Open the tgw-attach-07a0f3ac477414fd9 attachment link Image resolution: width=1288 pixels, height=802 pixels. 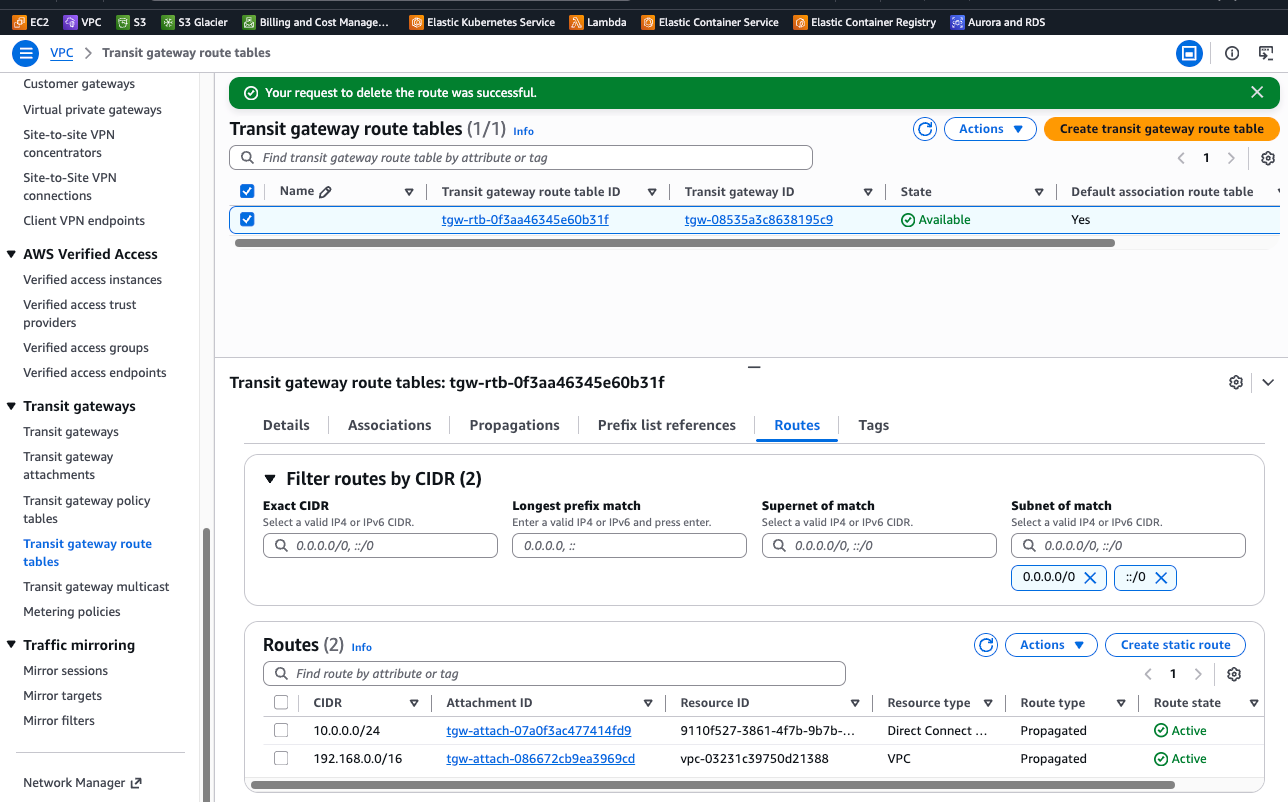point(538,731)
